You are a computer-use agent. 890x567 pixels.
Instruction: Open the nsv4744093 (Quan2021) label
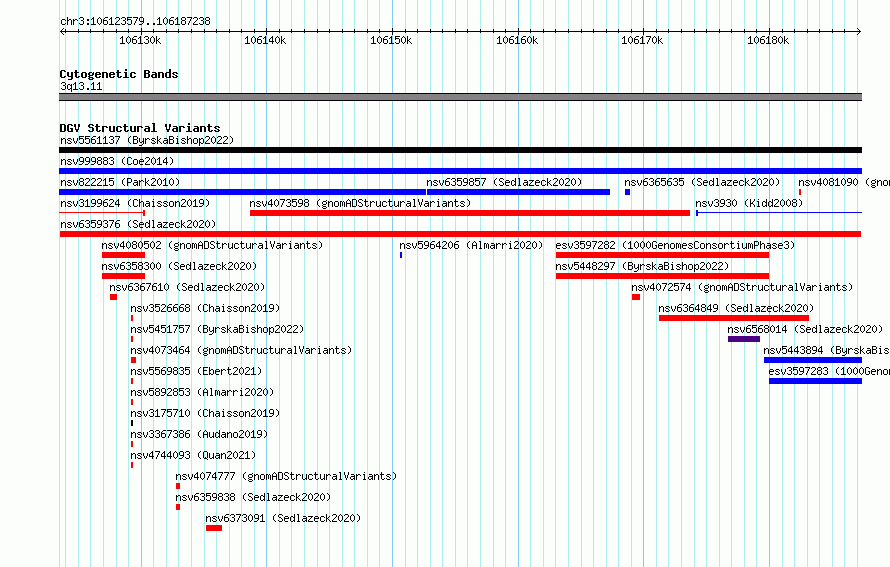[193, 455]
